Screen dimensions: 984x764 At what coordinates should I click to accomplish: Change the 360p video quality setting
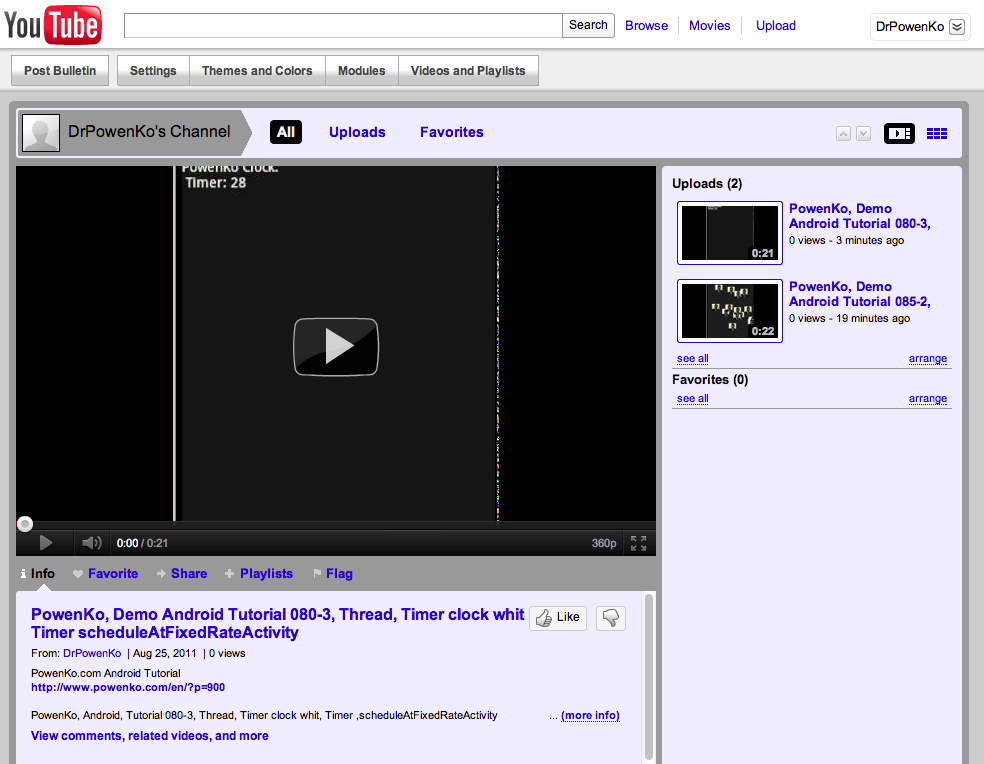[x=604, y=543]
